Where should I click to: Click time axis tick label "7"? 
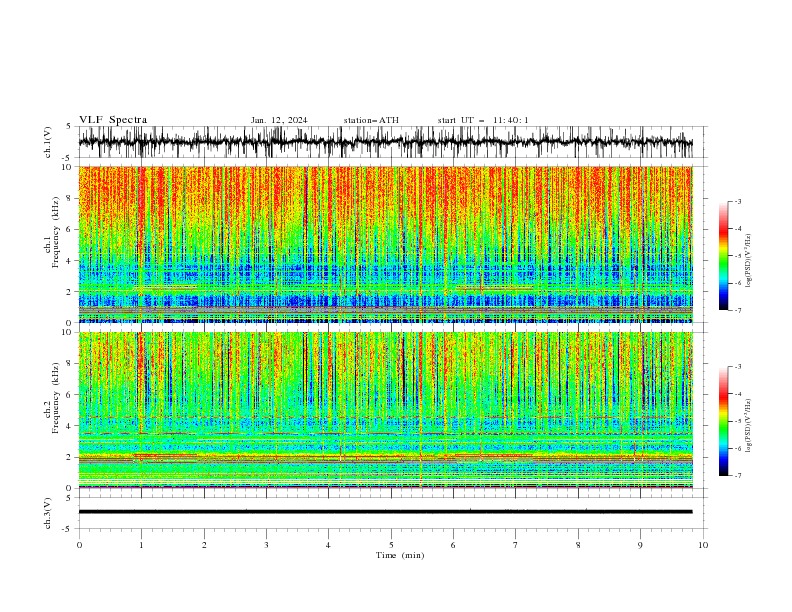pyautogui.click(x=516, y=545)
